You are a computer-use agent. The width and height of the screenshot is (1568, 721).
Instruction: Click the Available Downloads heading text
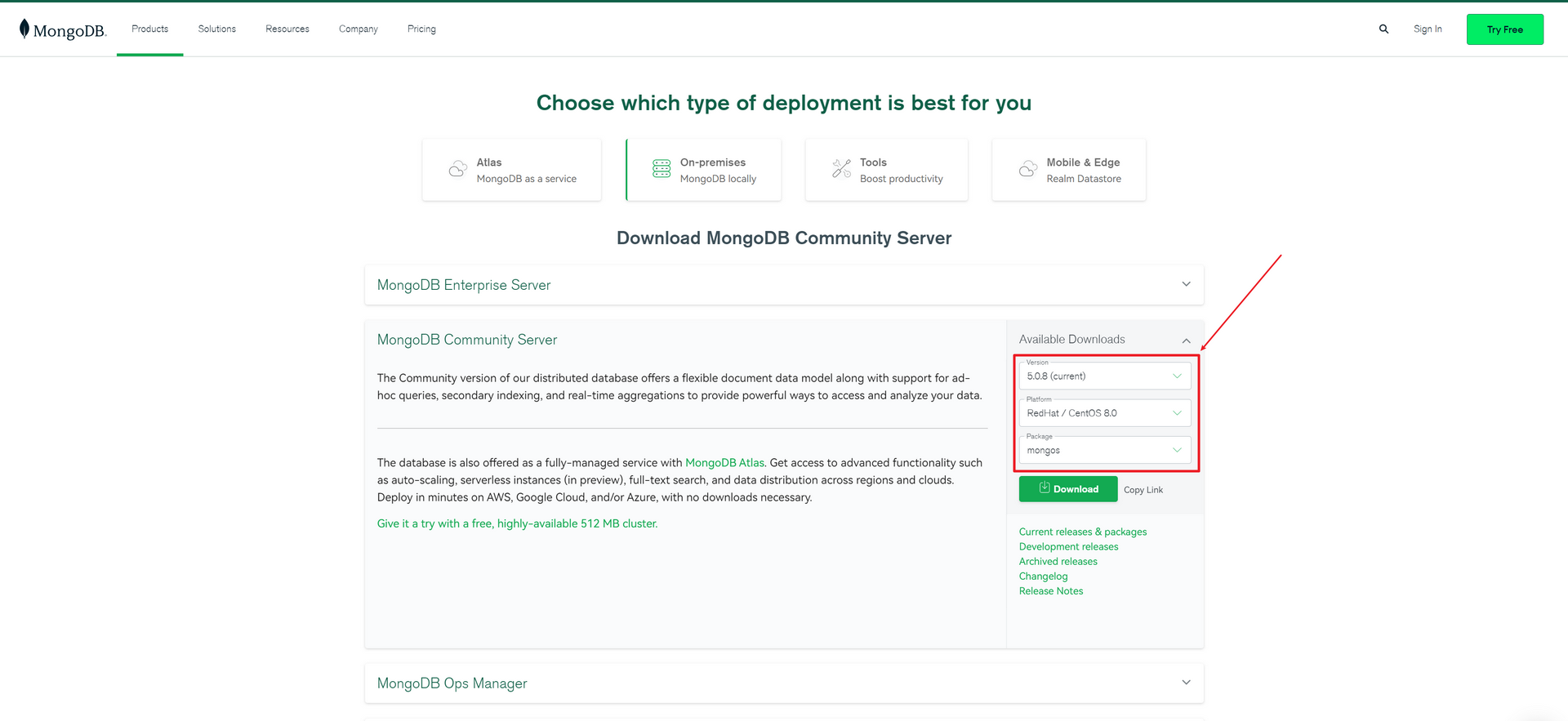click(1072, 339)
